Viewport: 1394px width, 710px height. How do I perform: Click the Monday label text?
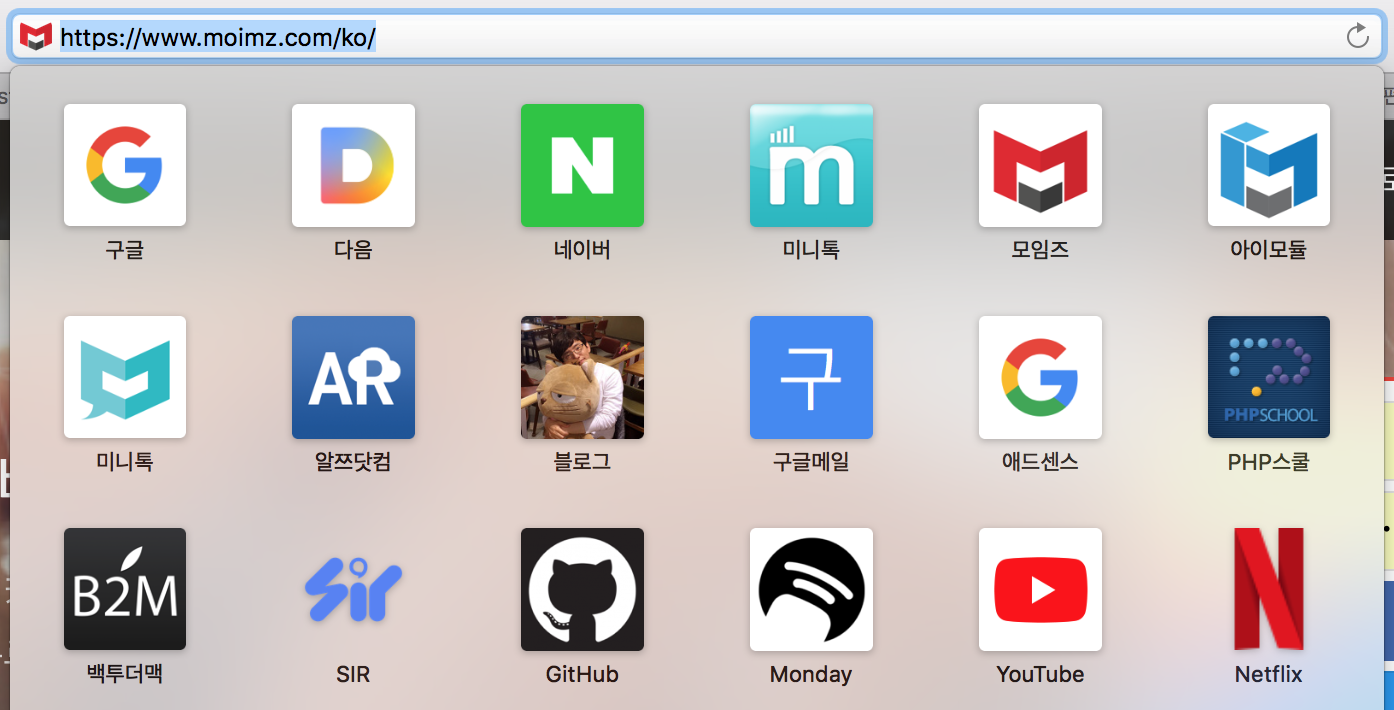click(x=811, y=675)
